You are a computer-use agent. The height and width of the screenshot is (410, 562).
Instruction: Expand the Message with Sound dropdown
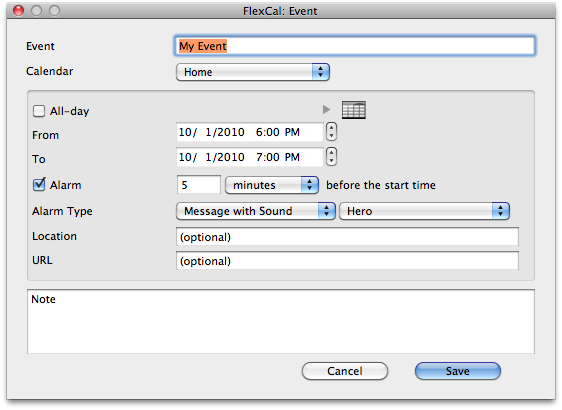pyautogui.click(x=256, y=211)
